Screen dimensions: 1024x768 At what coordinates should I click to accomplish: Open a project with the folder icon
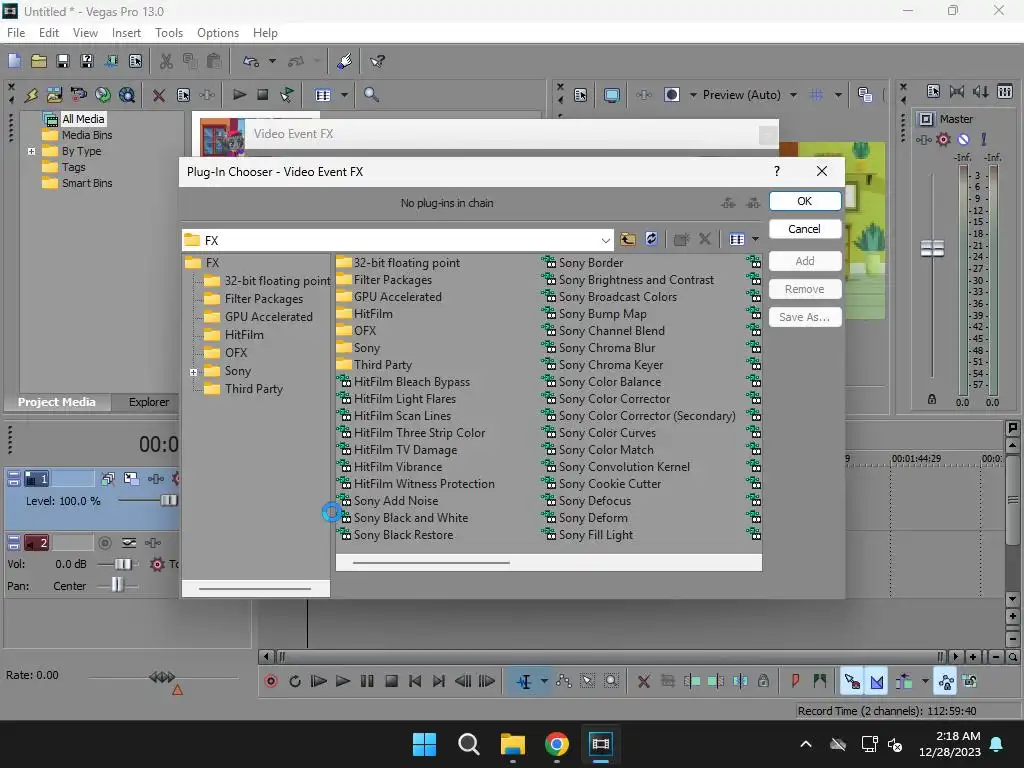point(39,61)
